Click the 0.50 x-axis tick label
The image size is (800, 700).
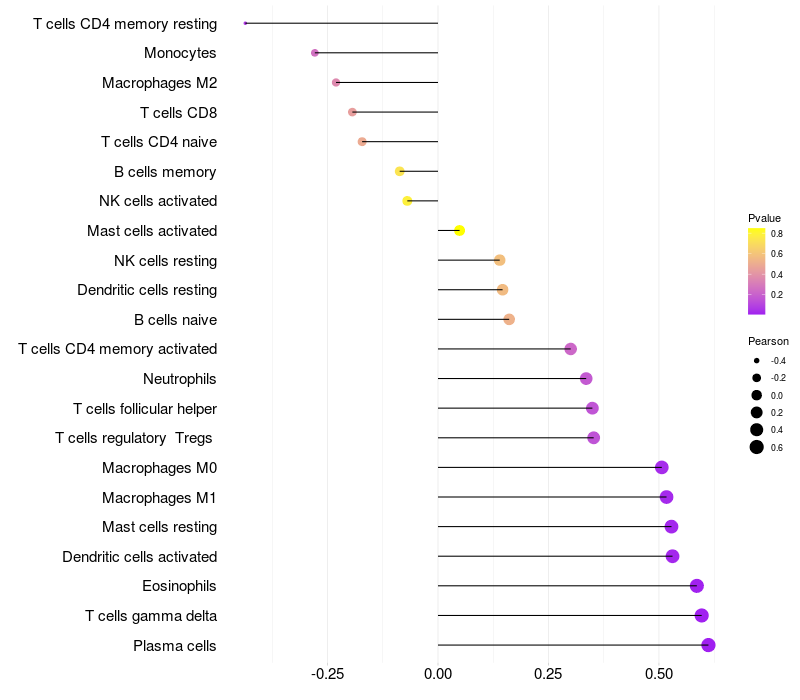click(x=658, y=675)
